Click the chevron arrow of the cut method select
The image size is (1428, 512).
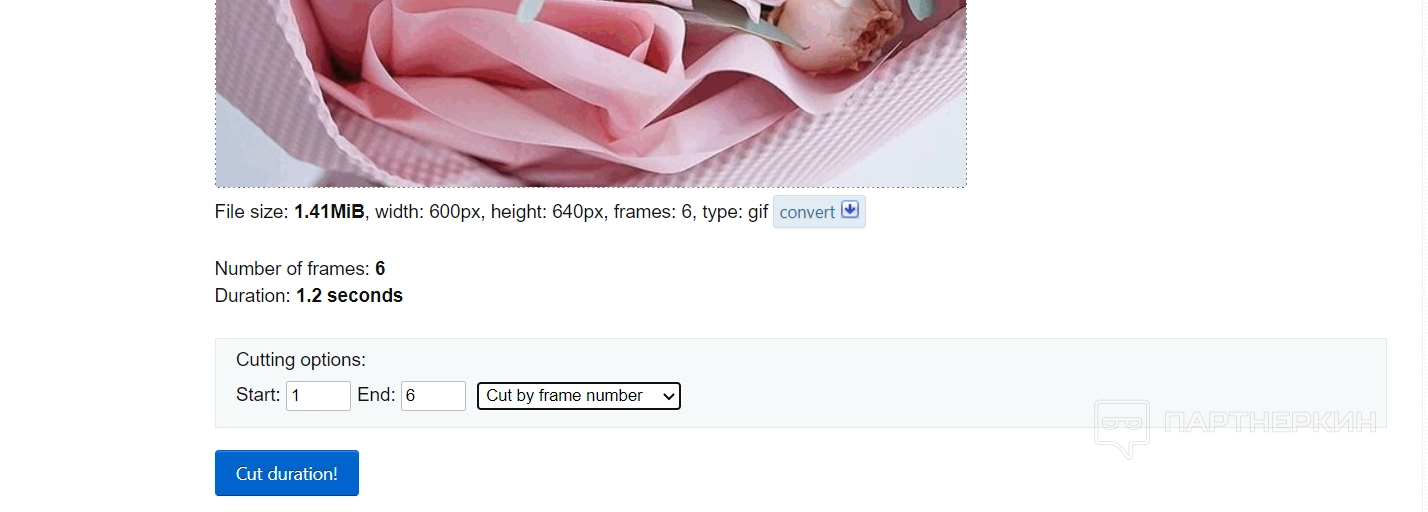pos(669,396)
